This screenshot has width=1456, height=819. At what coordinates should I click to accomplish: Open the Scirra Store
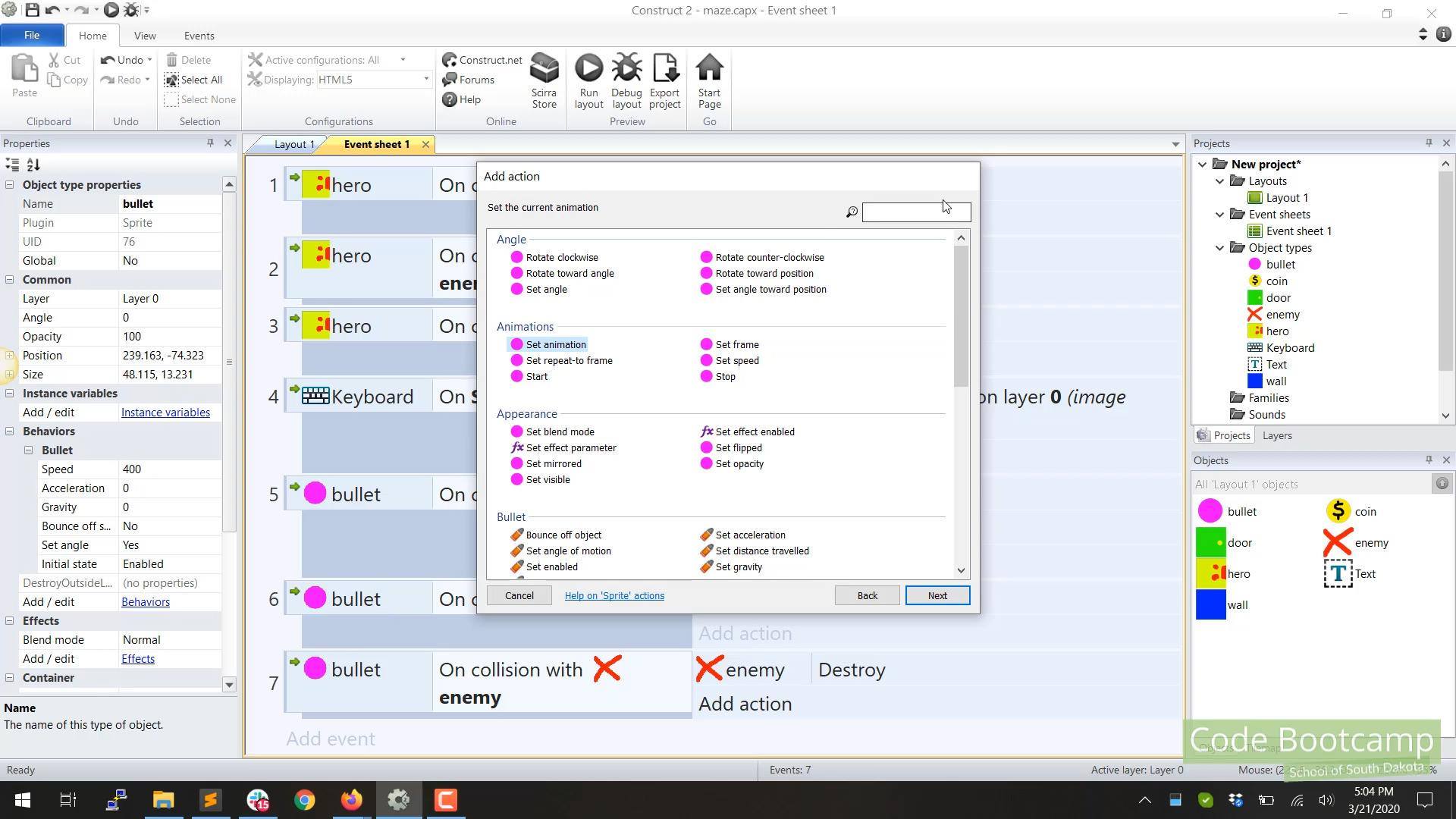[544, 80]
